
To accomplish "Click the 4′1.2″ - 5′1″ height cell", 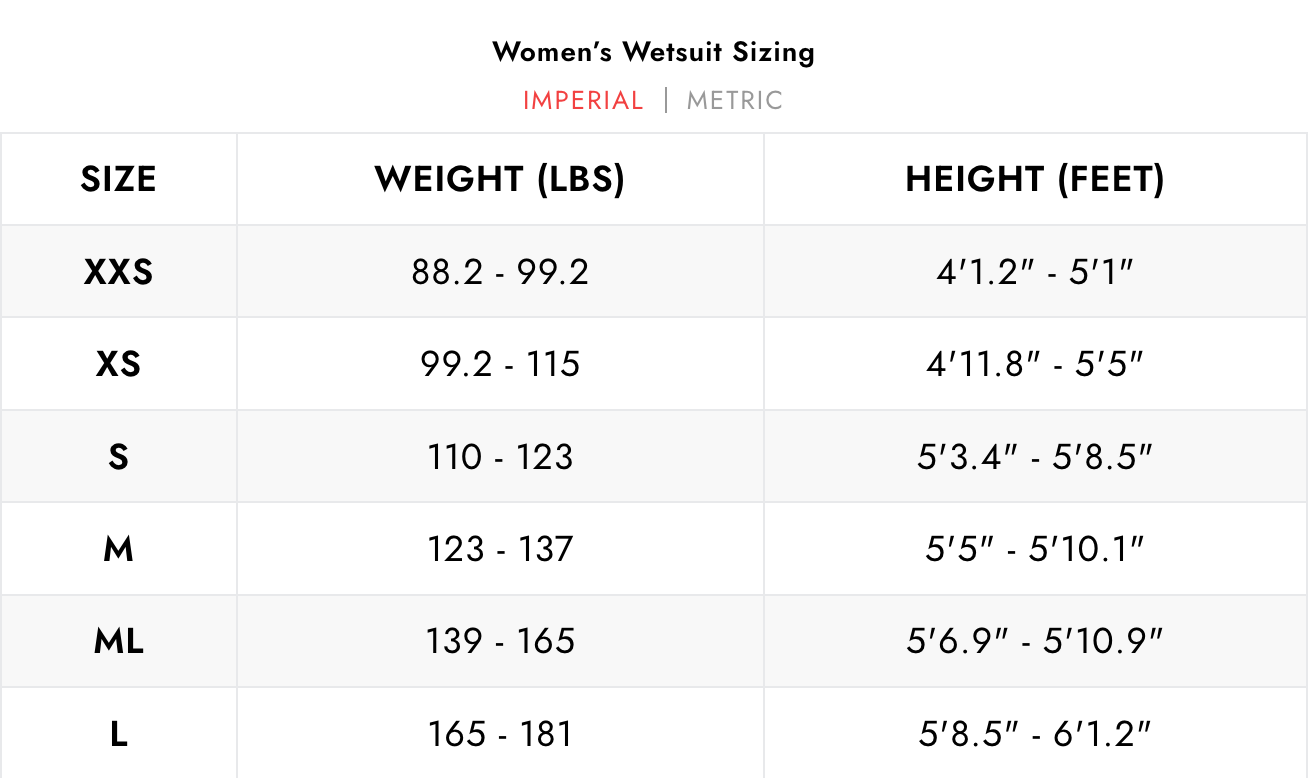I will [x=1035, y=272].
